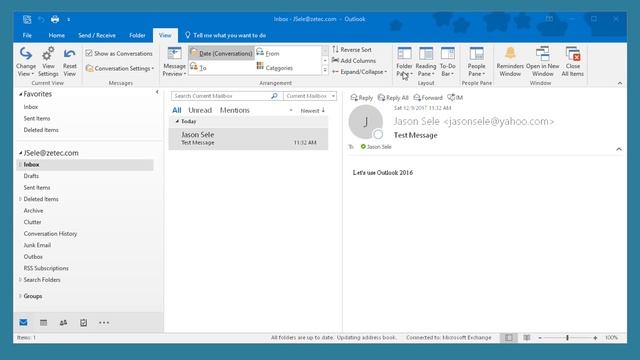Open the Home tab
This screenshot has width=640, height=360.
[56, 36]
